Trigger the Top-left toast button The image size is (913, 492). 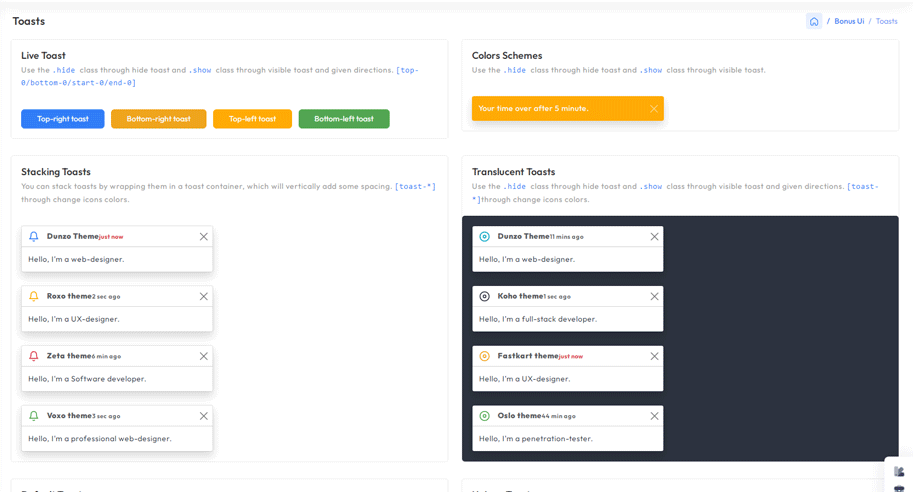[x=252, y=119]
